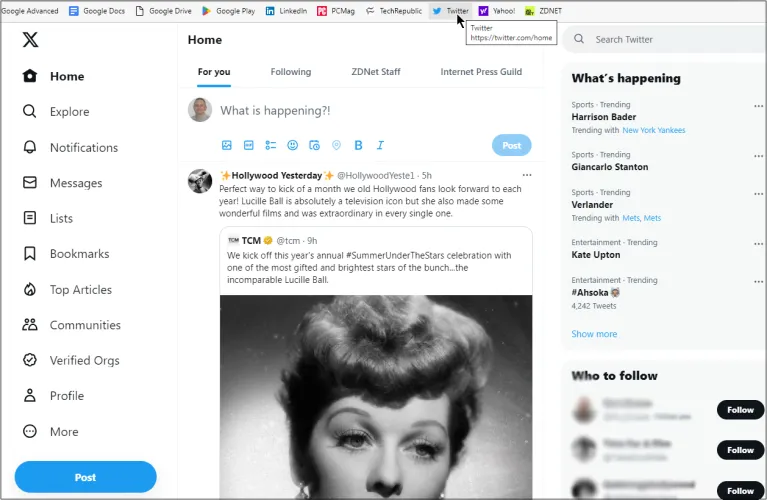767x500 pixels.
Task: Open the LinkedIn bookmark in browser bar
Action: [x=286, y=11]
